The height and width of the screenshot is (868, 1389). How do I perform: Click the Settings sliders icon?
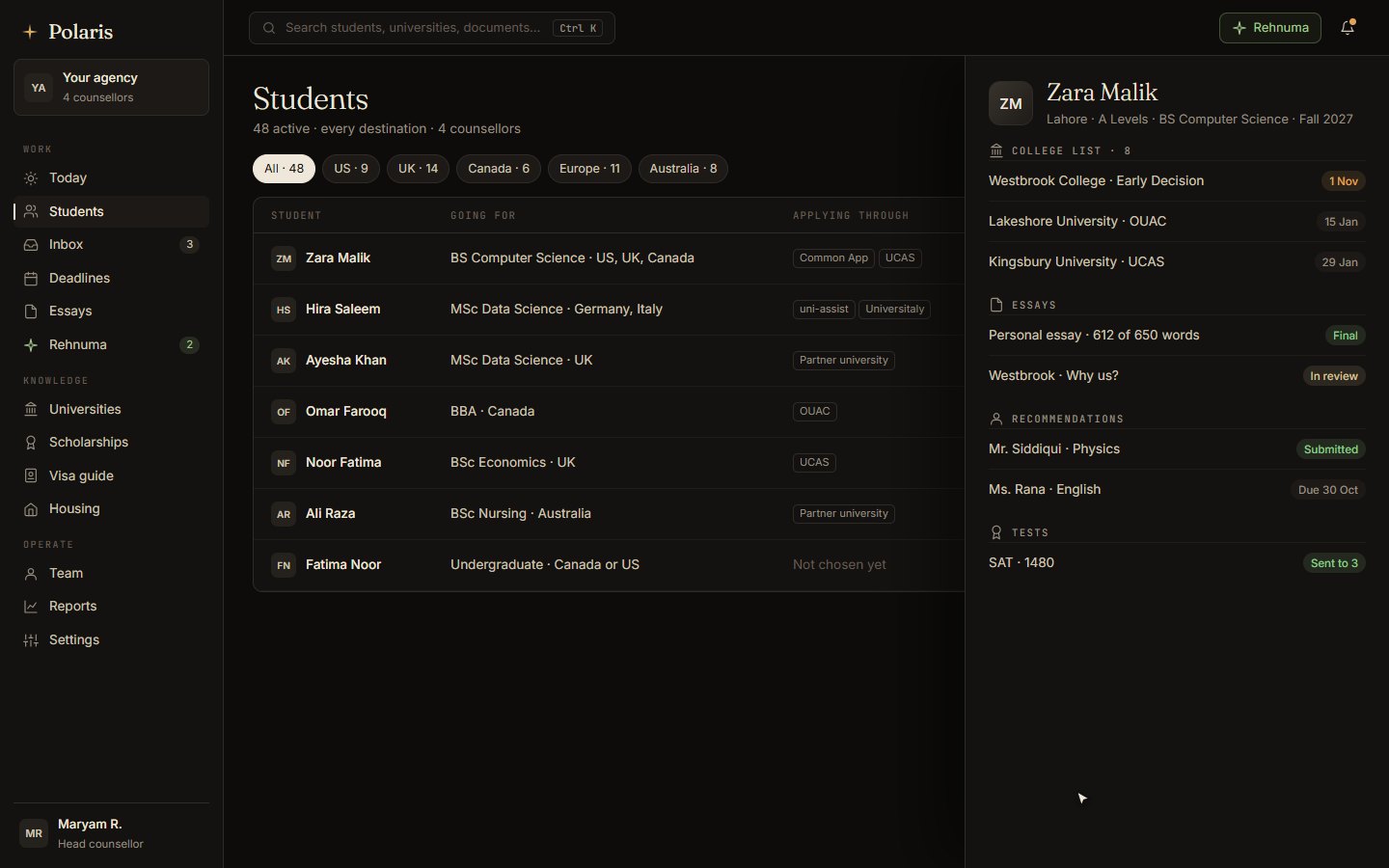[31, 640]
